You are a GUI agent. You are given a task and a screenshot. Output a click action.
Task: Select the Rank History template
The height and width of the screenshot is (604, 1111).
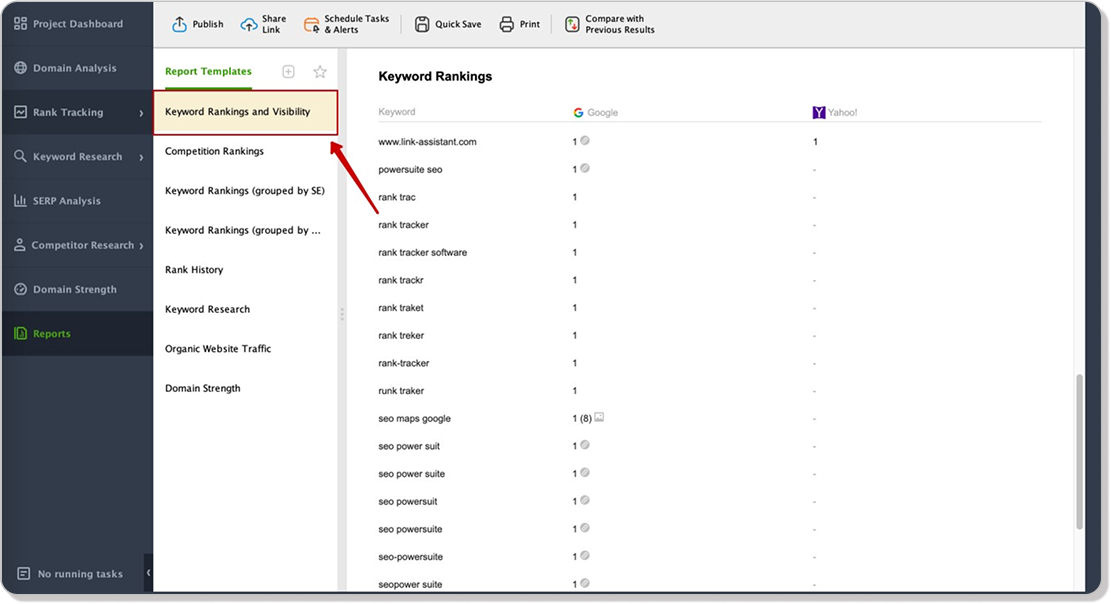[x=194, y=269]
